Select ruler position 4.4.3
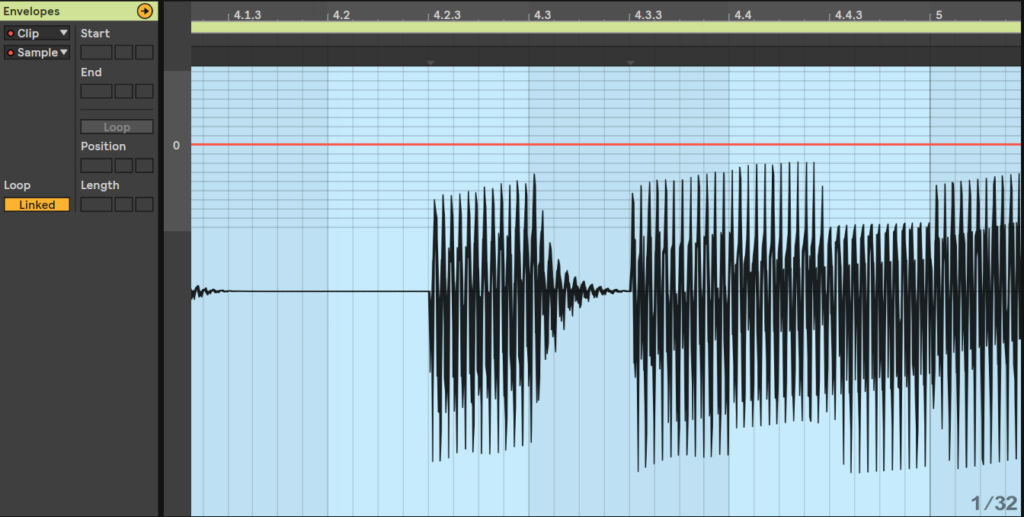This screenshot has width=1024, height=517. [x=848, y=15]
